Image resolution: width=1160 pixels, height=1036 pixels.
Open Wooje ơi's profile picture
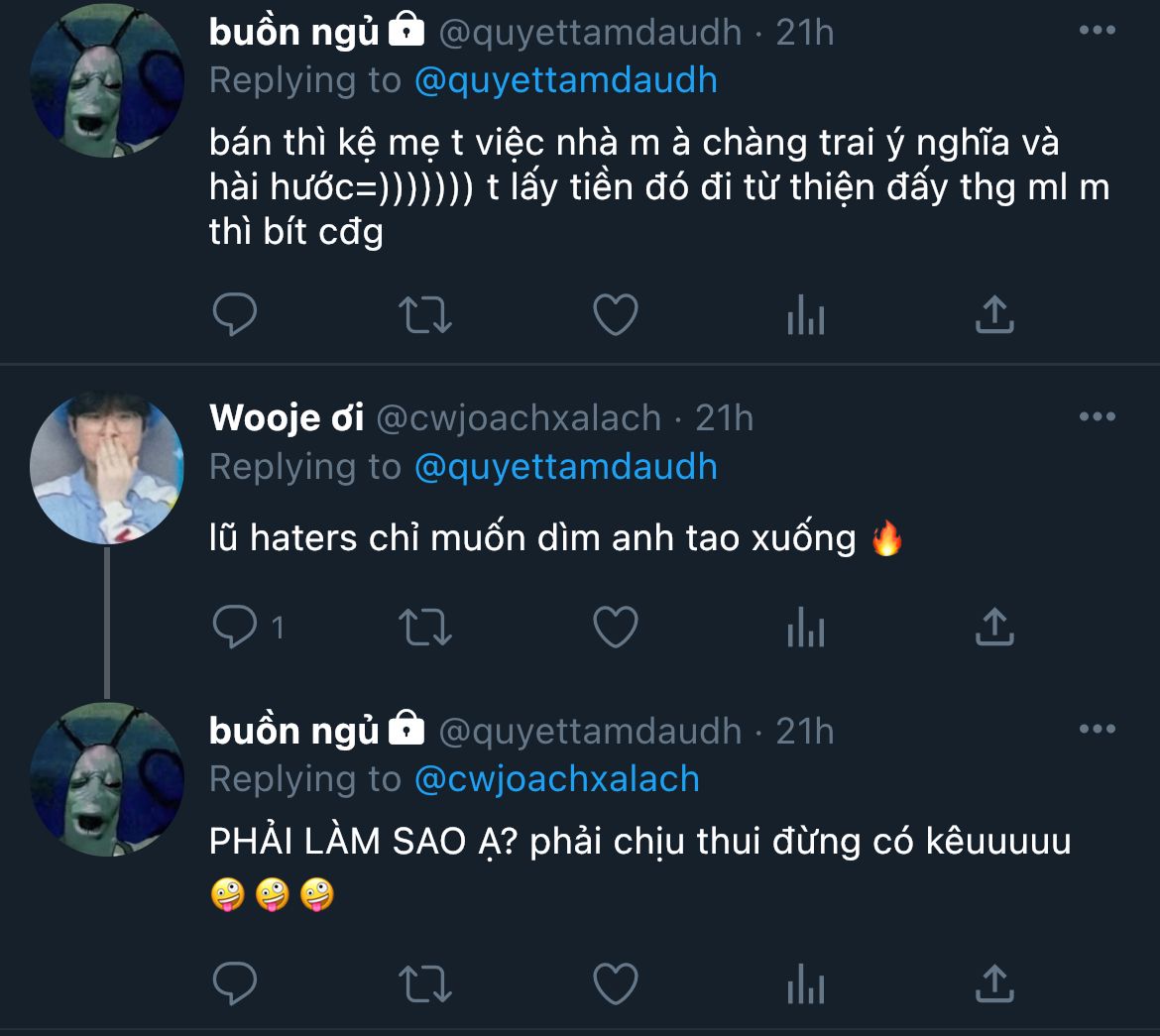[107, 467]
